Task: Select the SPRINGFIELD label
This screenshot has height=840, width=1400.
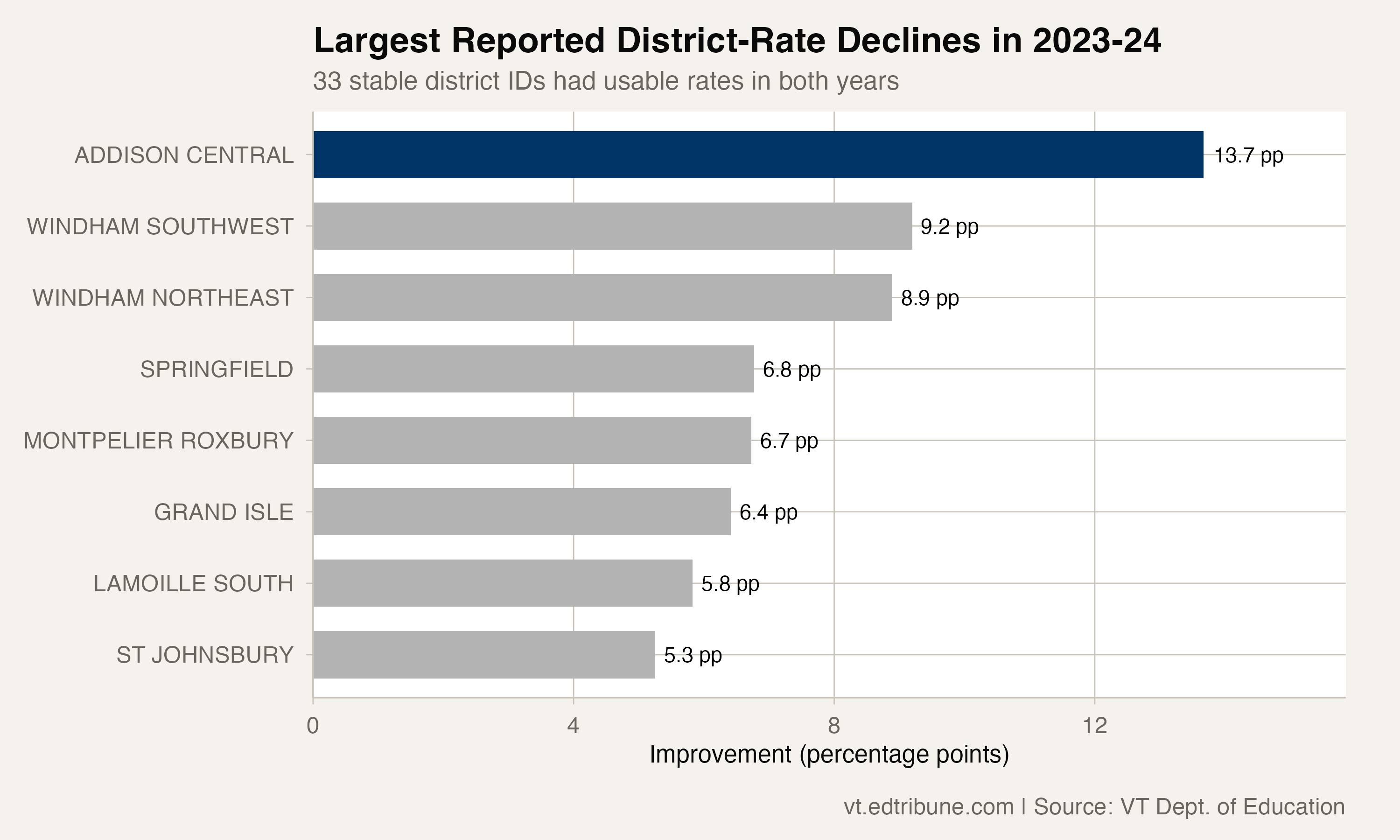Action: pos(217,369)
